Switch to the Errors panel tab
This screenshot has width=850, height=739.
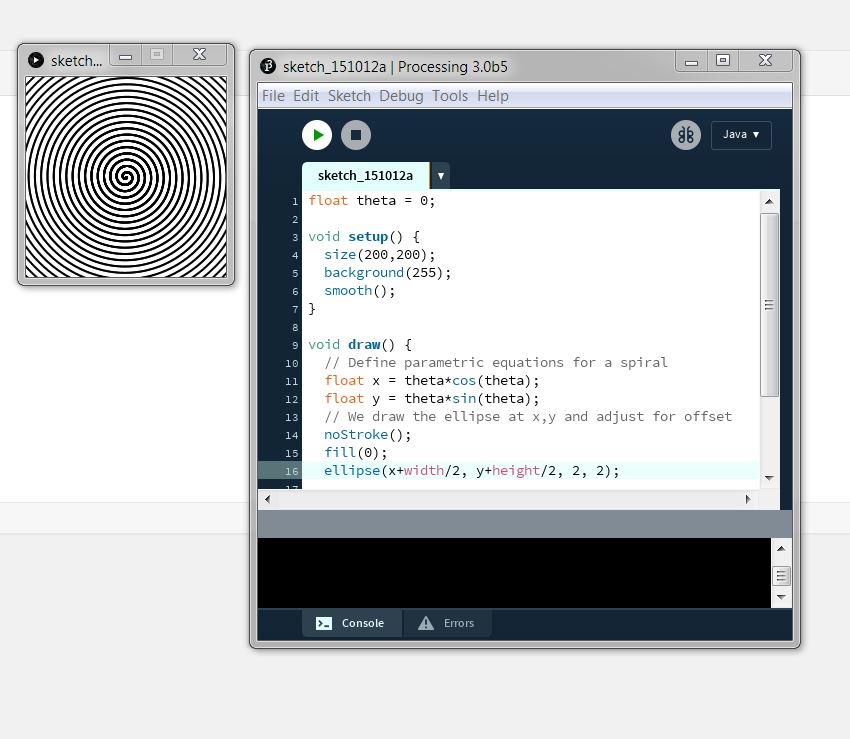coord(447,623)
